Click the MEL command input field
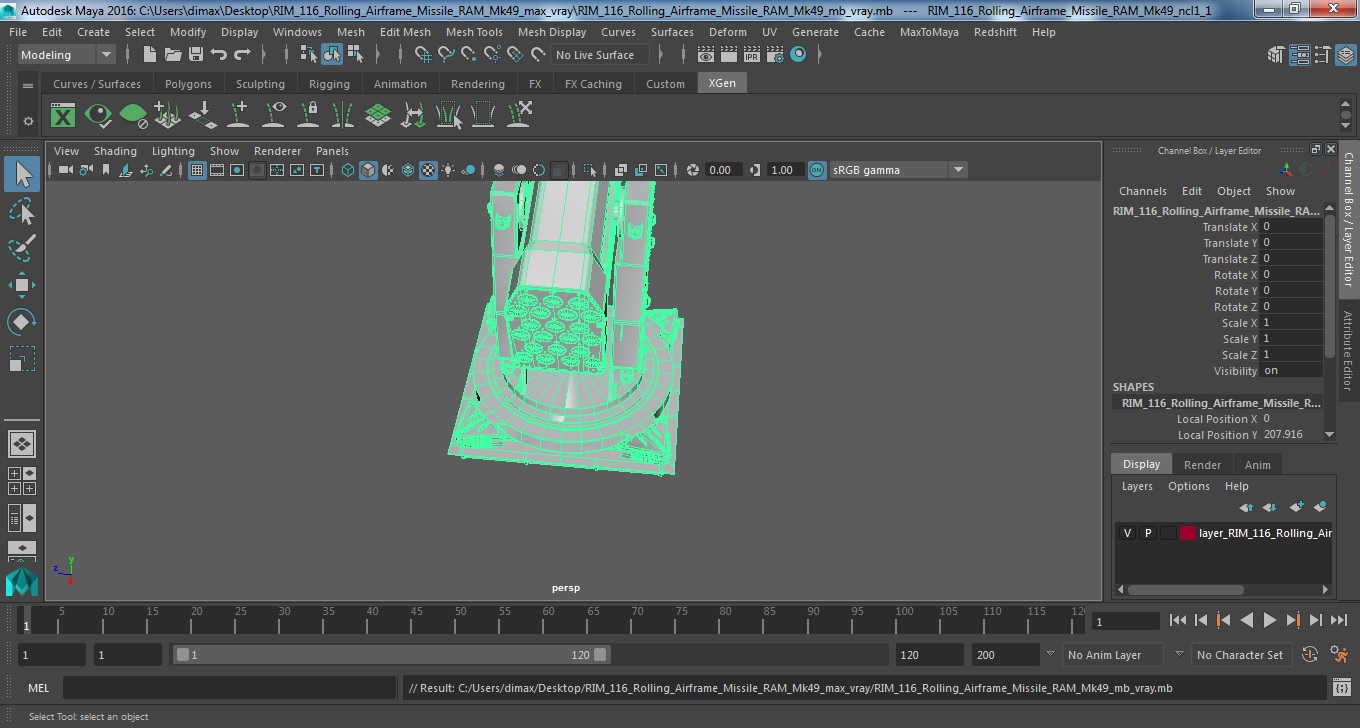The width and height of the screenshot is (1360, 728). tap(230, 688)
